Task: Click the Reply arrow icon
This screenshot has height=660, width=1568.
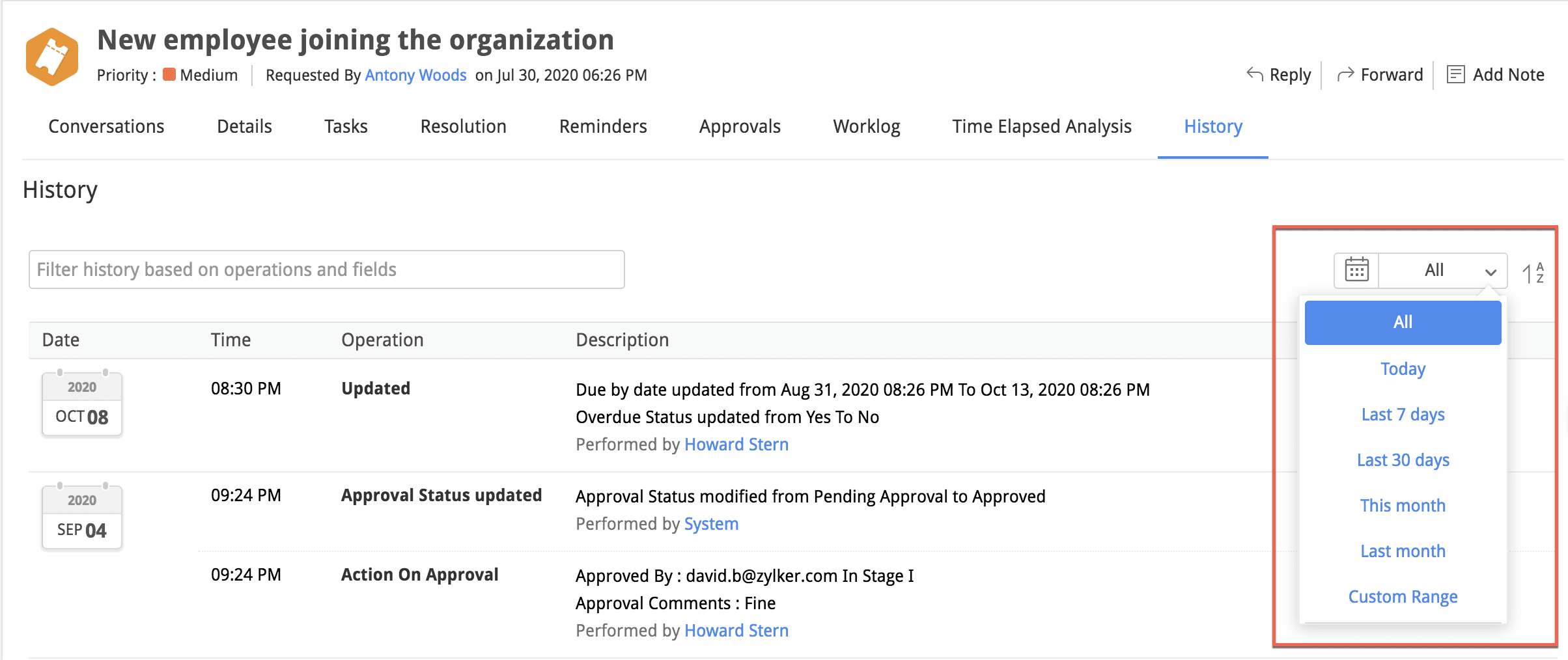Action: 1254,74
